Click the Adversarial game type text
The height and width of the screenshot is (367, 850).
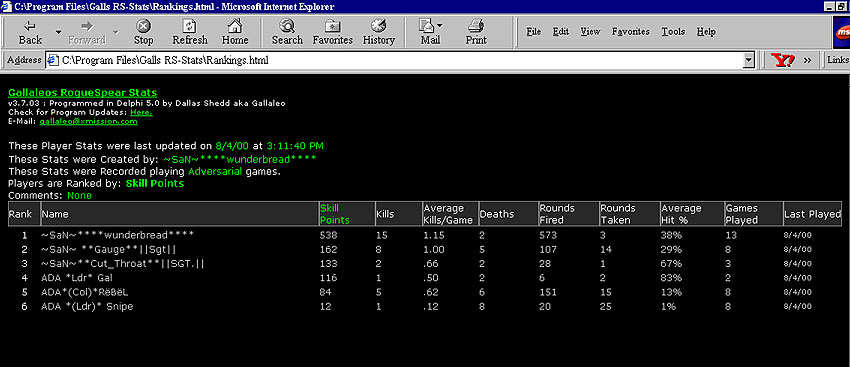point(216,171)
